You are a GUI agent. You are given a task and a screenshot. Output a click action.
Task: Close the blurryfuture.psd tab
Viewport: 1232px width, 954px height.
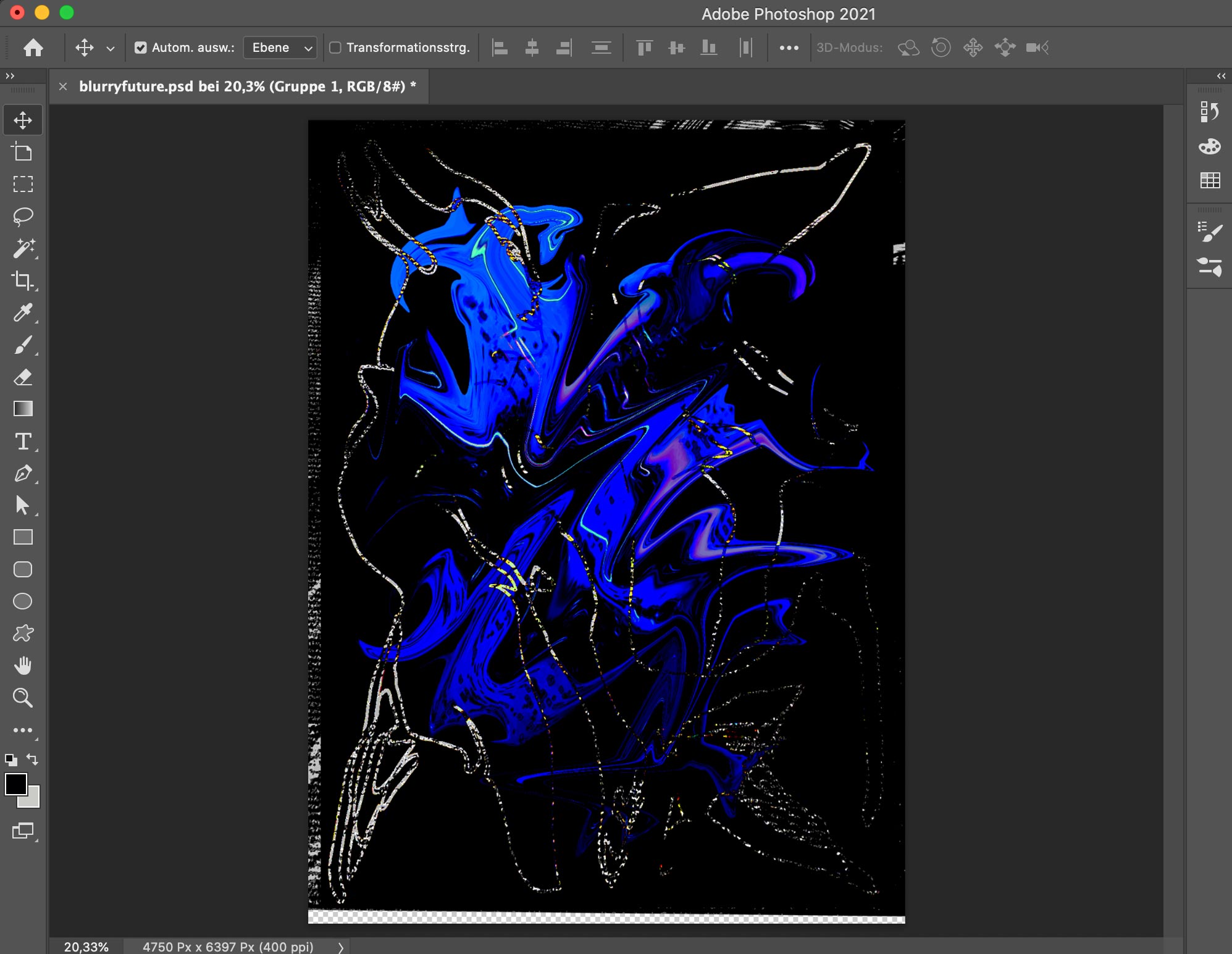(63, 86)
